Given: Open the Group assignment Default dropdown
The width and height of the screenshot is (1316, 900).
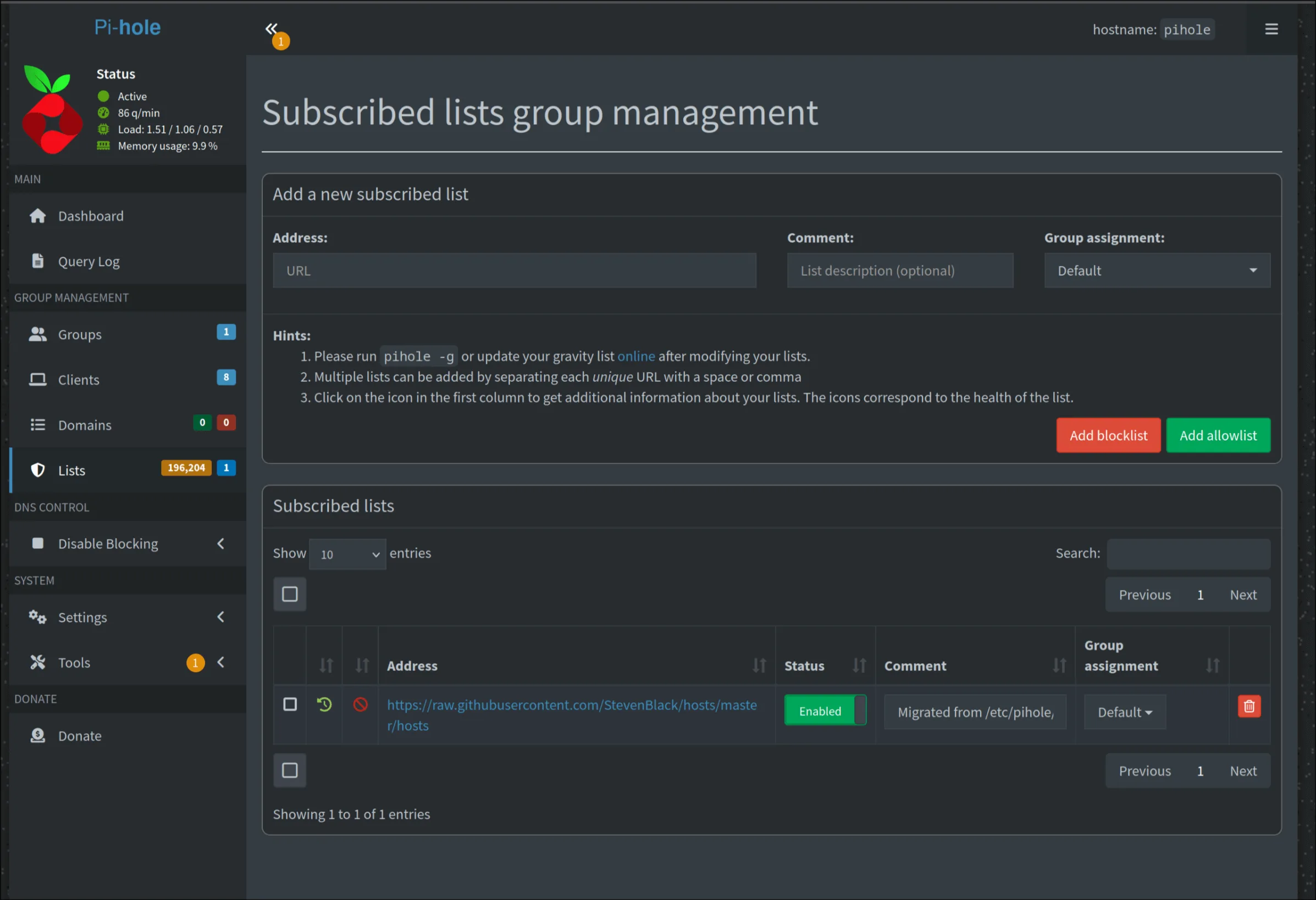Looking at the screenshot, I should 1157,270.
